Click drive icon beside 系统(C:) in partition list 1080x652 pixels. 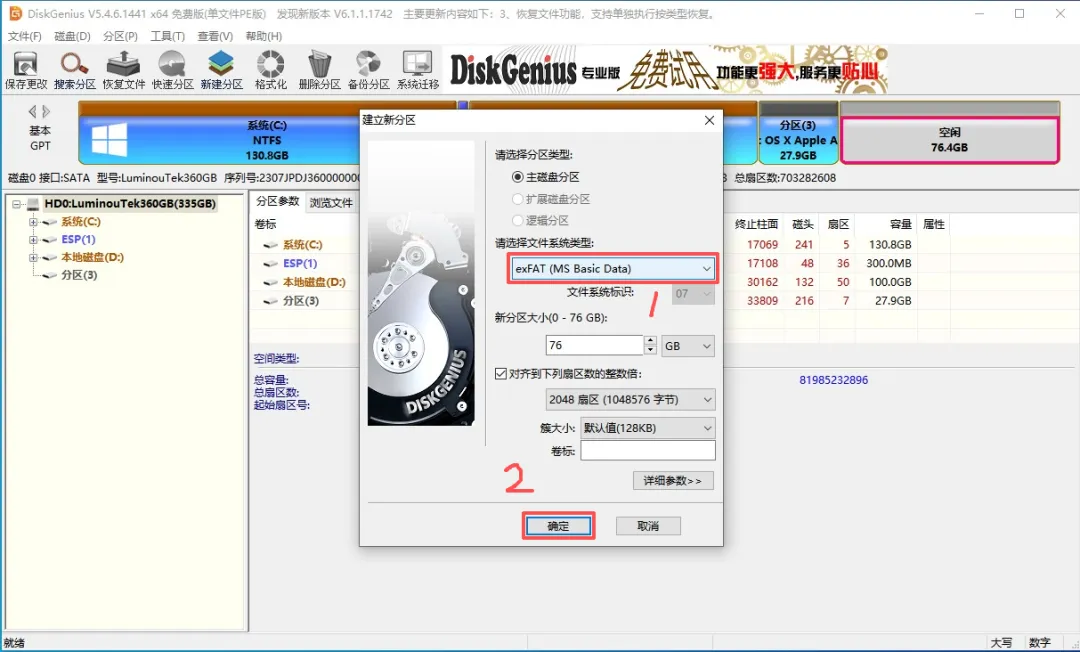click(x=271, y=245)
